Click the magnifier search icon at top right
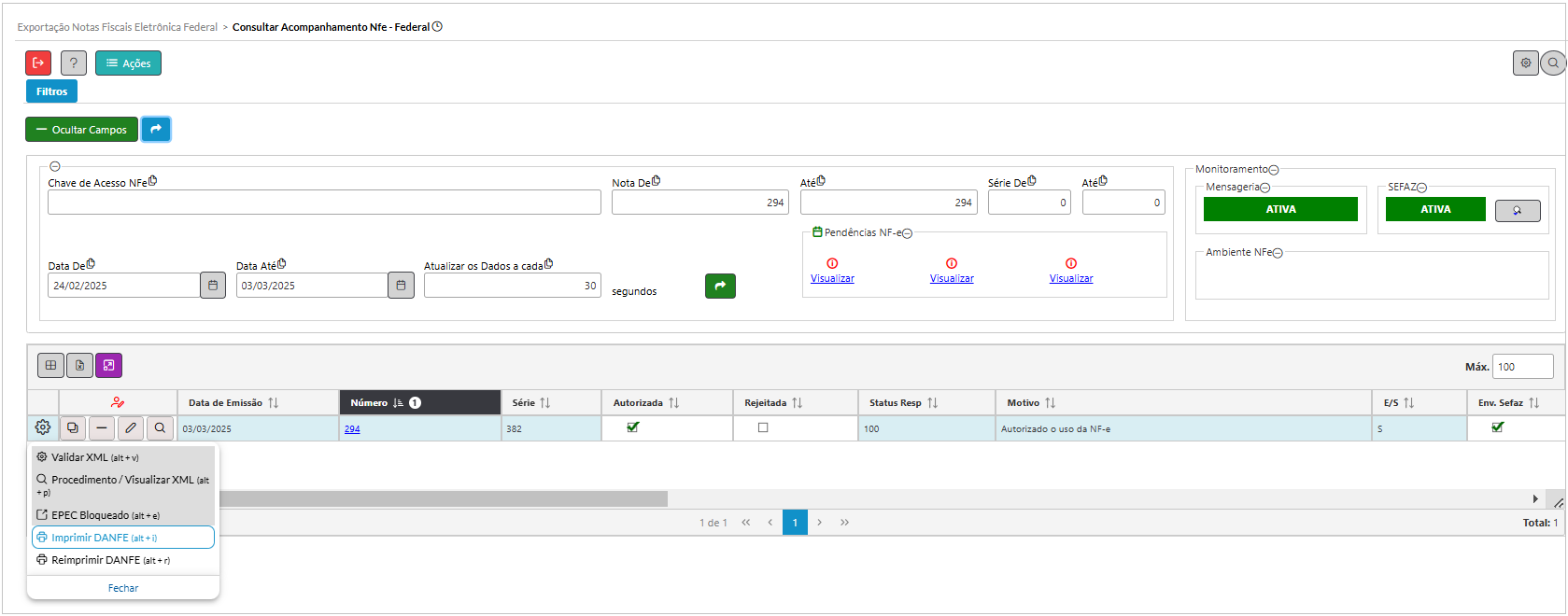The image size is (1568, 616). pos(1553,63)
